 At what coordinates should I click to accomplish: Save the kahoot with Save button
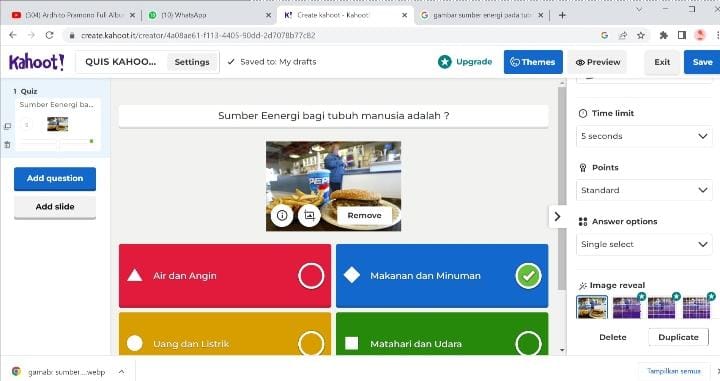click(x=702, y=62)
